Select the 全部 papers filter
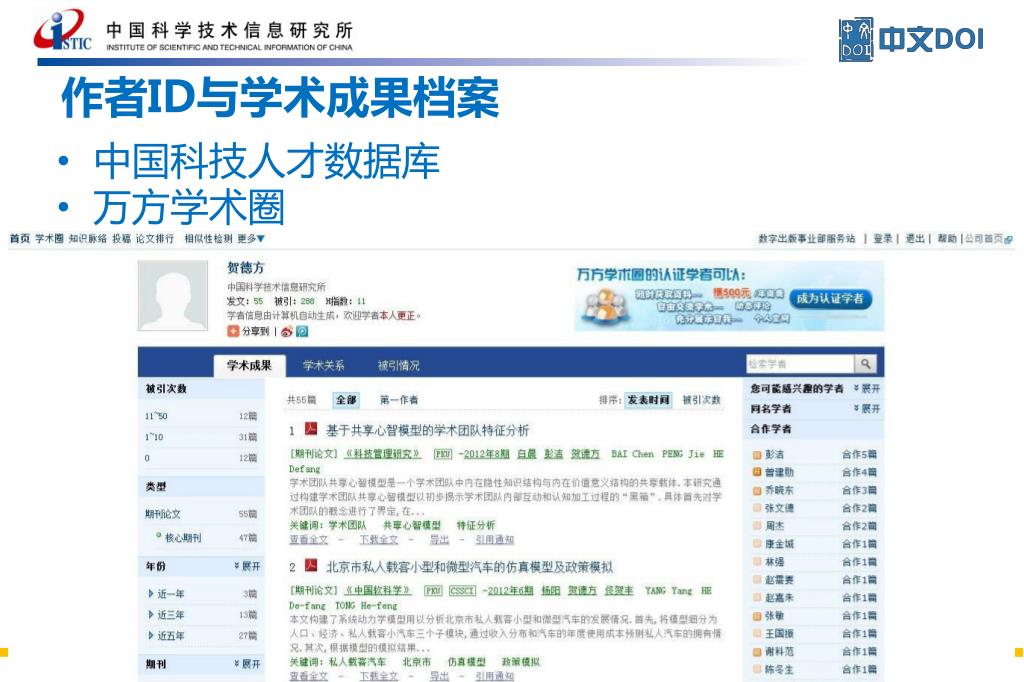Viewport: 1024px width, 682px height. point(346,400)
